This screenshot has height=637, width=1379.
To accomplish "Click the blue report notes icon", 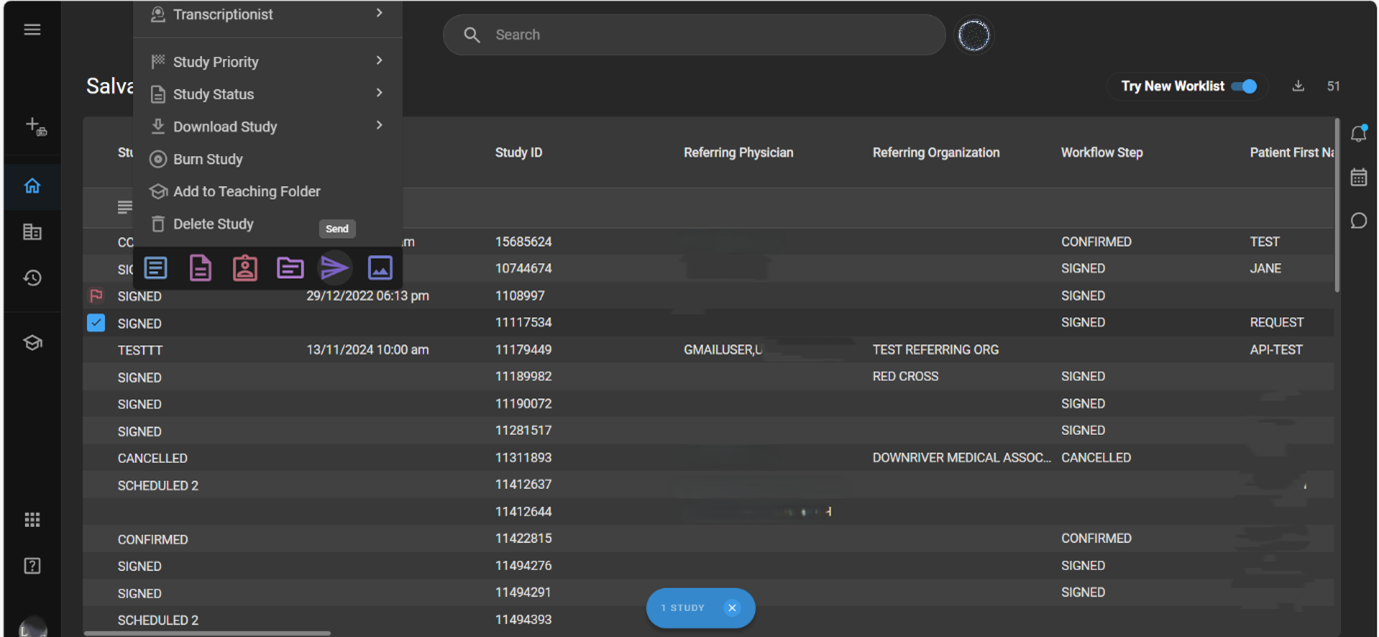I will (x=156, y=268).
